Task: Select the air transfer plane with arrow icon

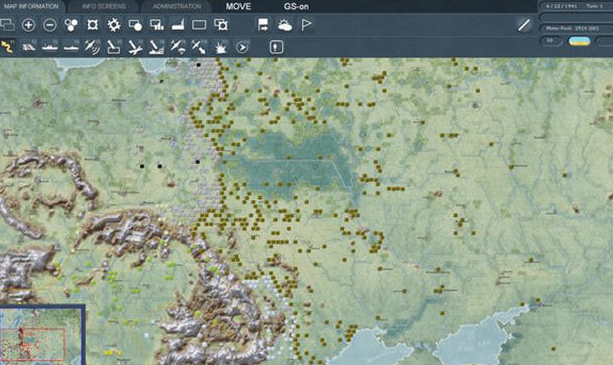Action: (199, 47)
